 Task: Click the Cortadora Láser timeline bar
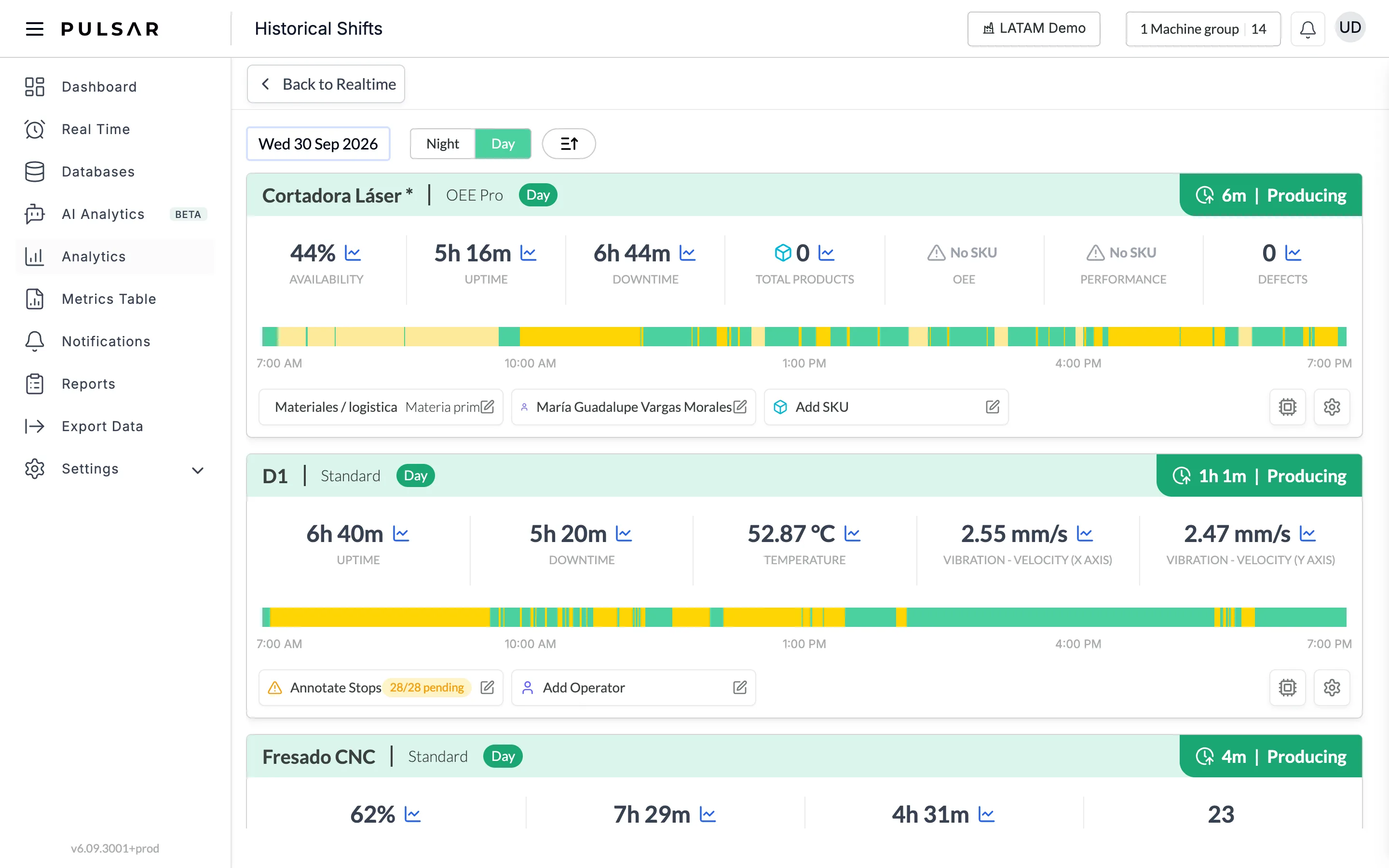pos(804,337)
